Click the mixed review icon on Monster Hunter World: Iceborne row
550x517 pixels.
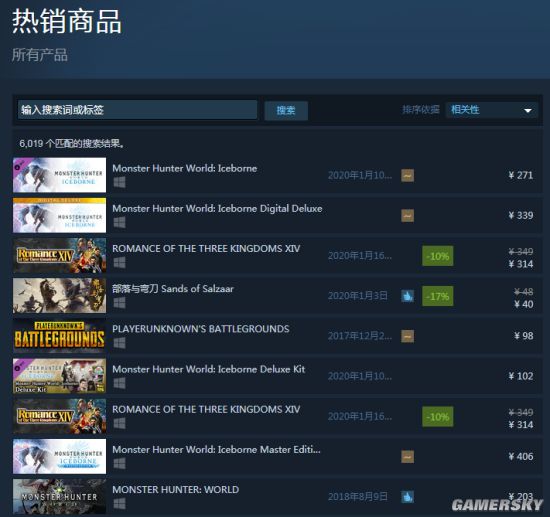407,175
